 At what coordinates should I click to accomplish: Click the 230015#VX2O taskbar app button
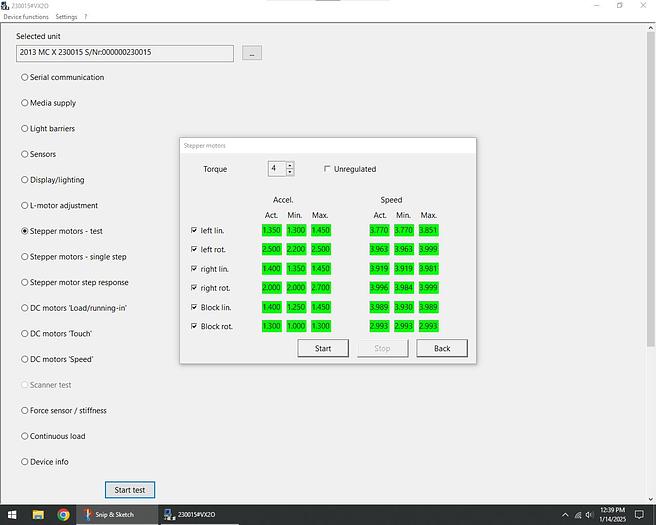pos(196,514)
